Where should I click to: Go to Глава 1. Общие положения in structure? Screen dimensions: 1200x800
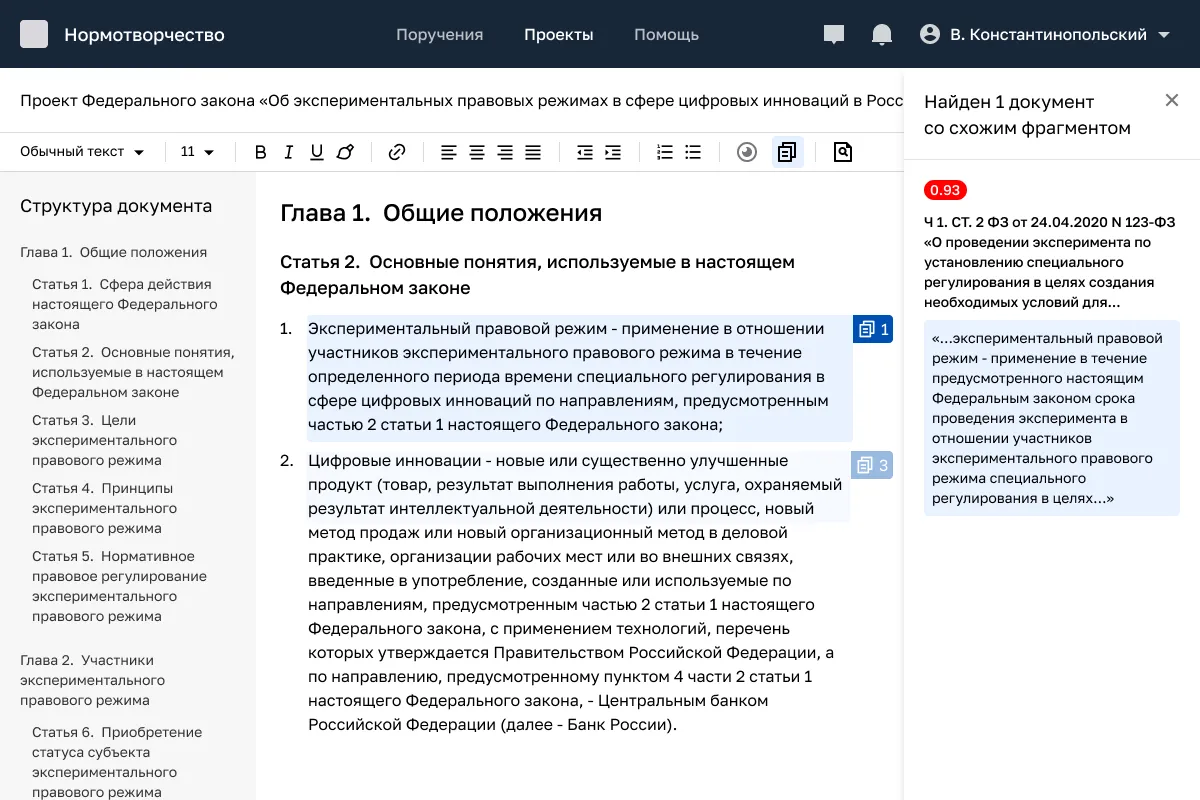point(113,252)
